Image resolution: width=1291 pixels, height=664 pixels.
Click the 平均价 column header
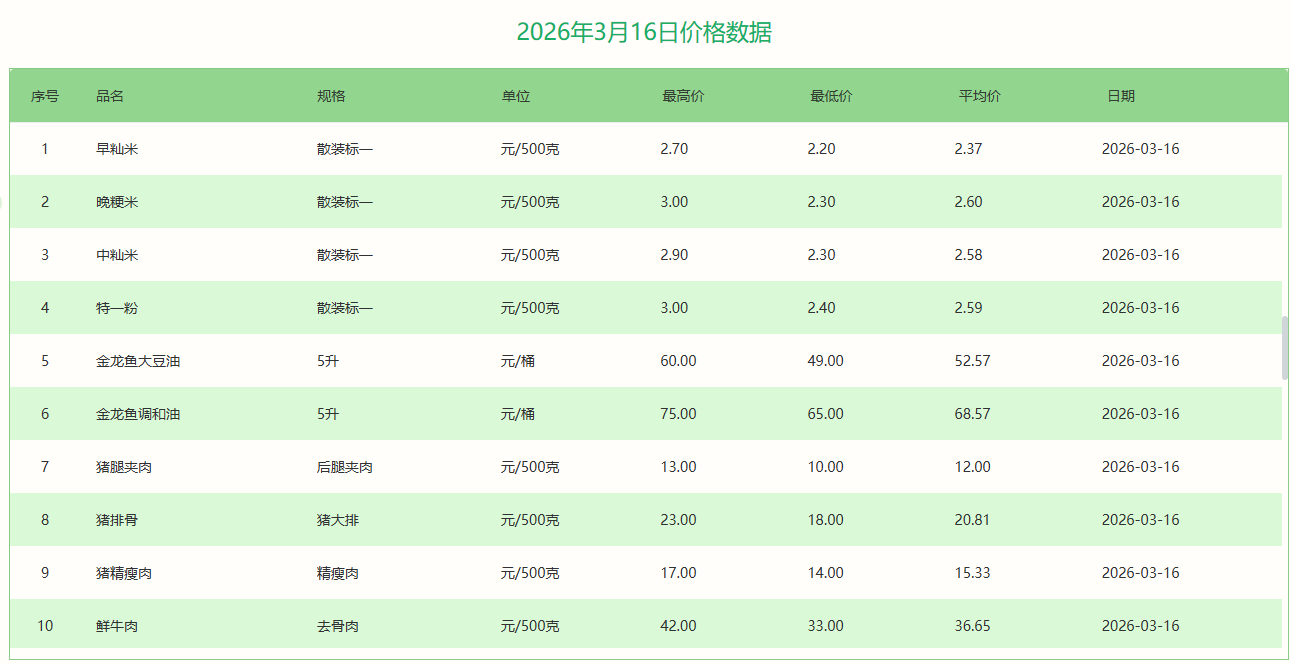pos(979,96)
